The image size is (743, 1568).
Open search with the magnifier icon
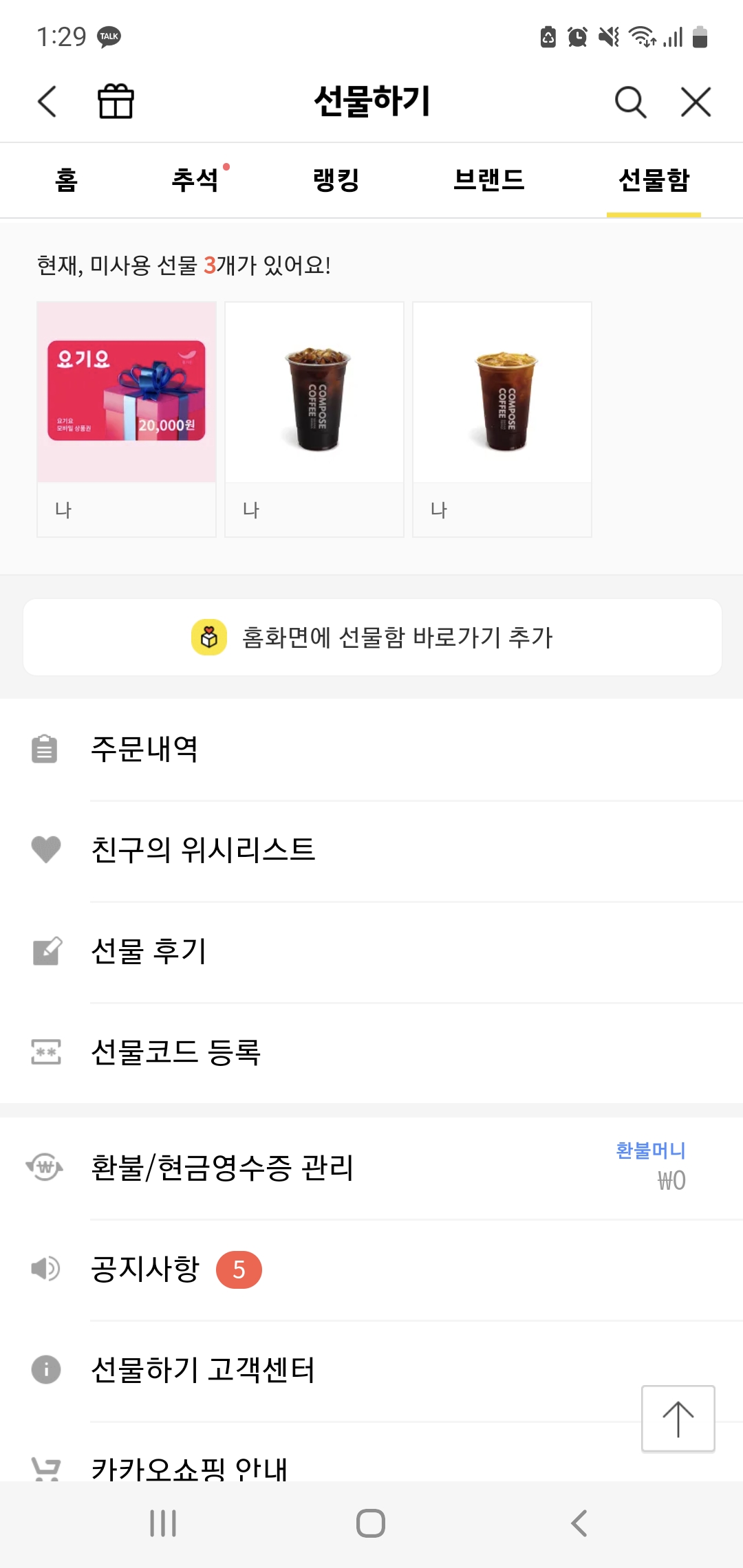click(630, 102)
